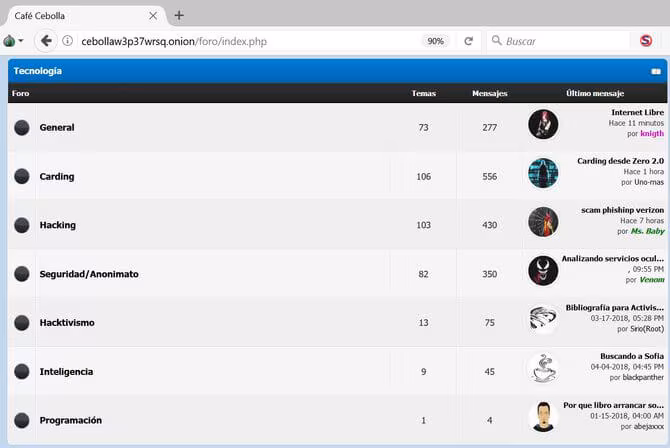Open the Programación forum
The image size is (670, 448).
click(71, 420)
